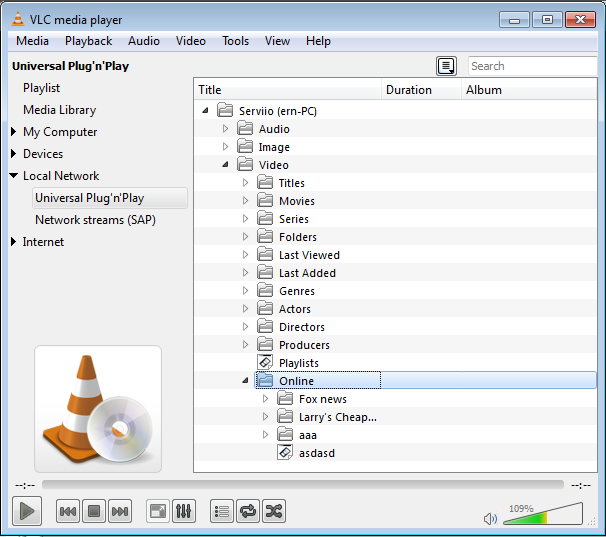Expand Internet in sidebar
Image resolution: width=606 pixels, height=537 pixels.
pos(14,242)
